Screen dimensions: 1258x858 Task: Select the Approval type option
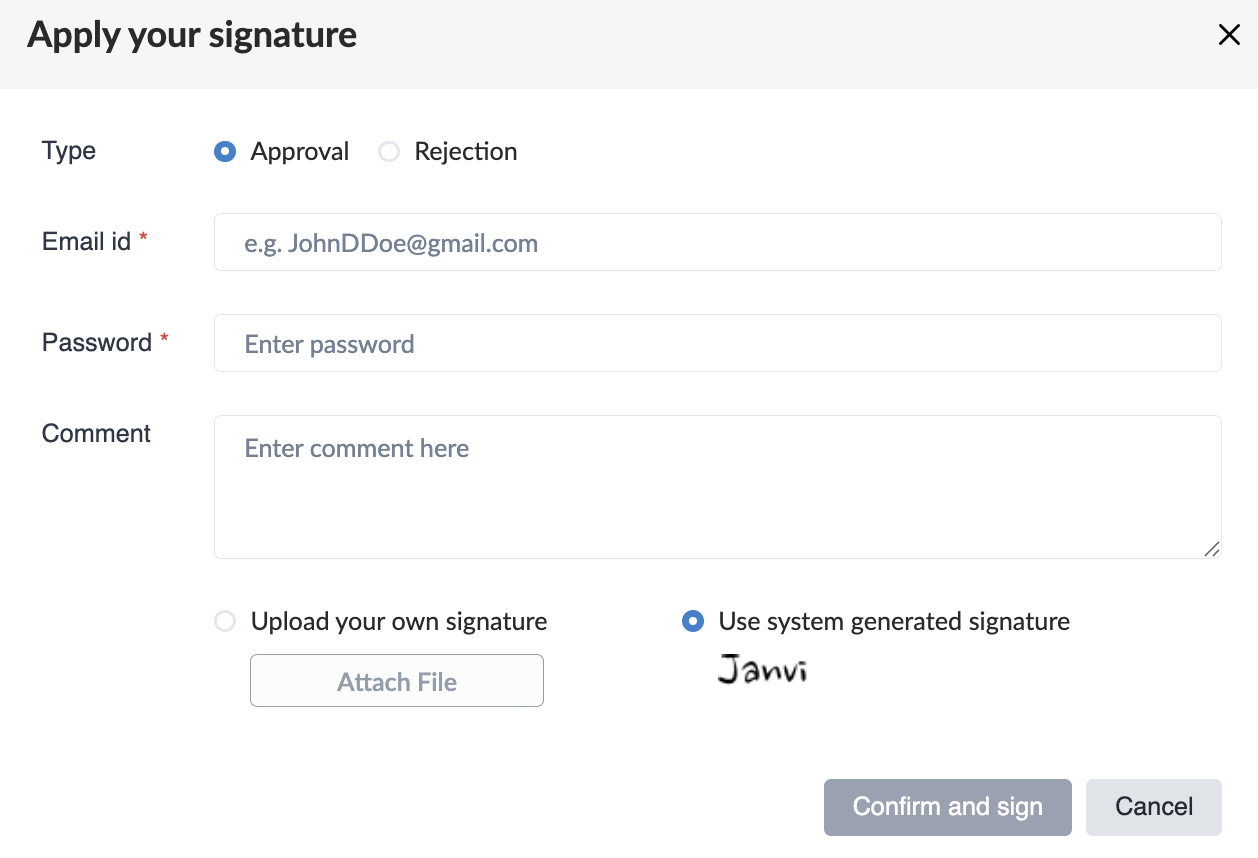pyautogui.click(x=226, y=152)
